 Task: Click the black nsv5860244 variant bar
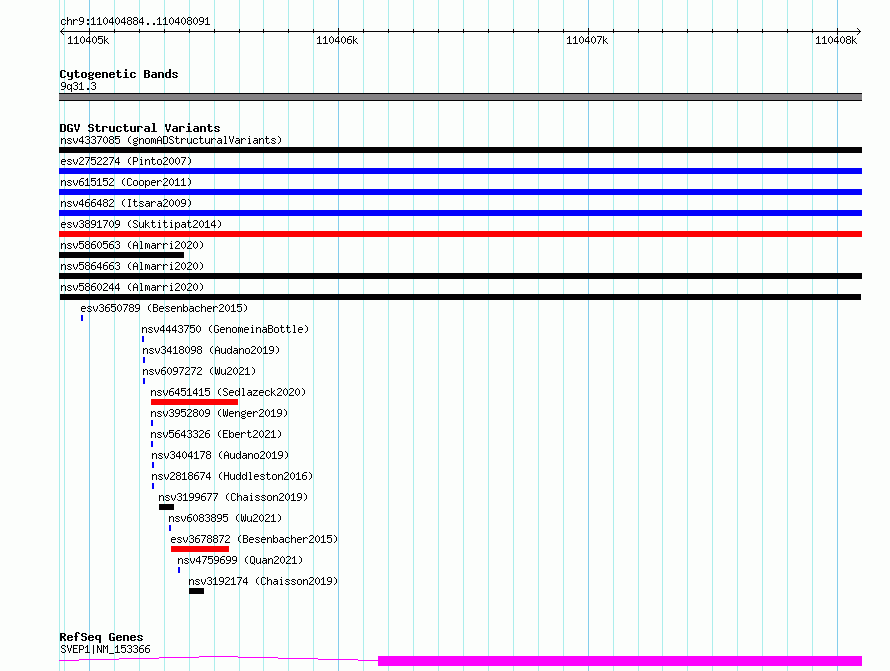[460, 297]
